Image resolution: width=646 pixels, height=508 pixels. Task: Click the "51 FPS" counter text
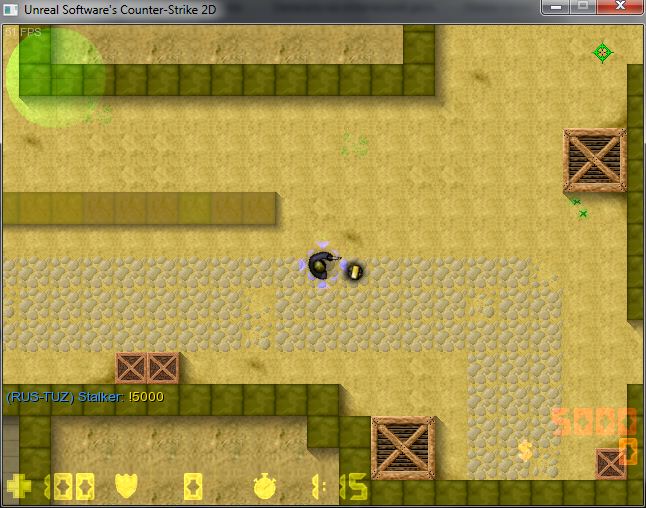(23, 33)
